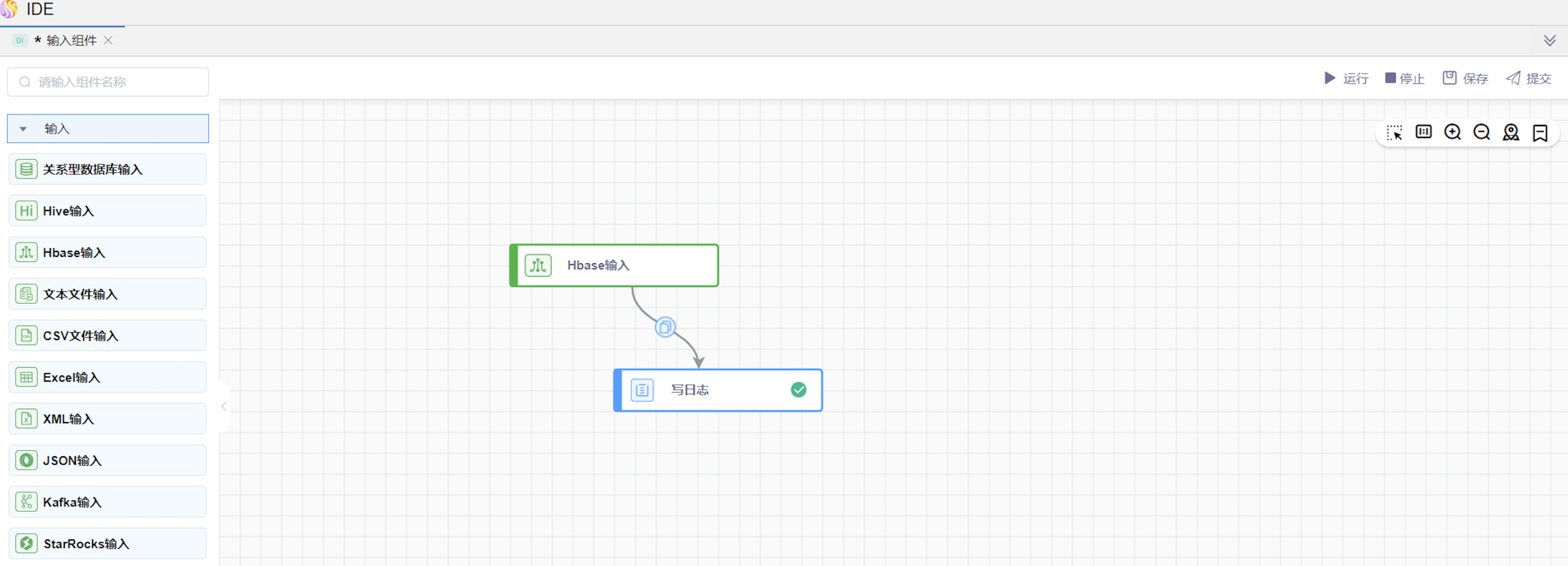Click the copy icon on connection line

coord(665,327)
